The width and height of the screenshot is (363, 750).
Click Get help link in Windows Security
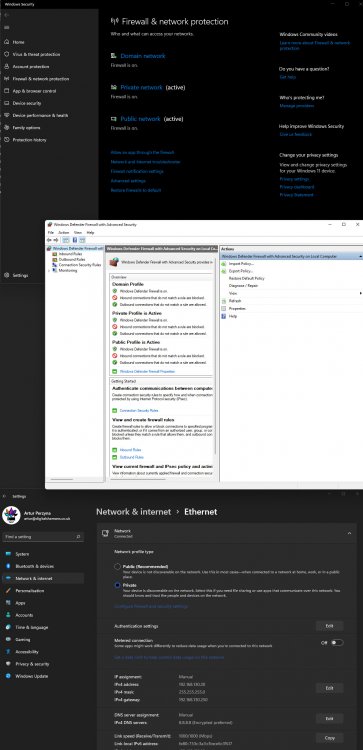288,77
